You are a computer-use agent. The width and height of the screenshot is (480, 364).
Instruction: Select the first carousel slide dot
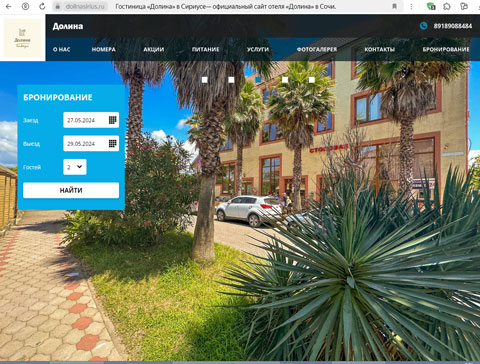(x=205, y=80)
